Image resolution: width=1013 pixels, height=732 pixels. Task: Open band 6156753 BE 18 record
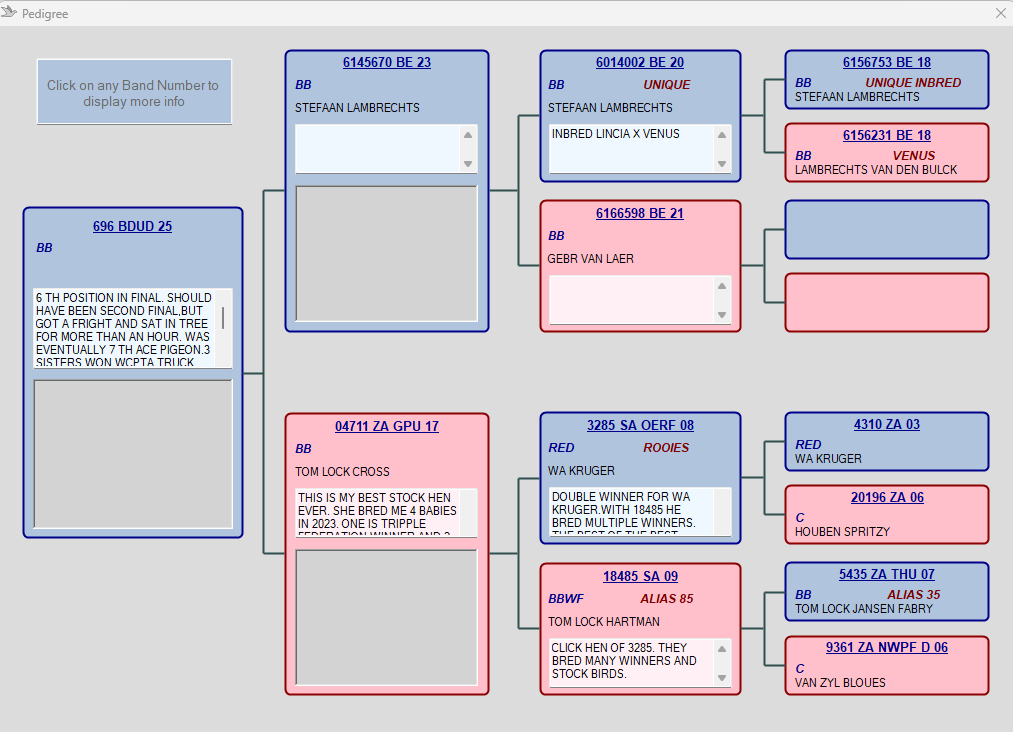pyautogui.click(x=886, y=63)
